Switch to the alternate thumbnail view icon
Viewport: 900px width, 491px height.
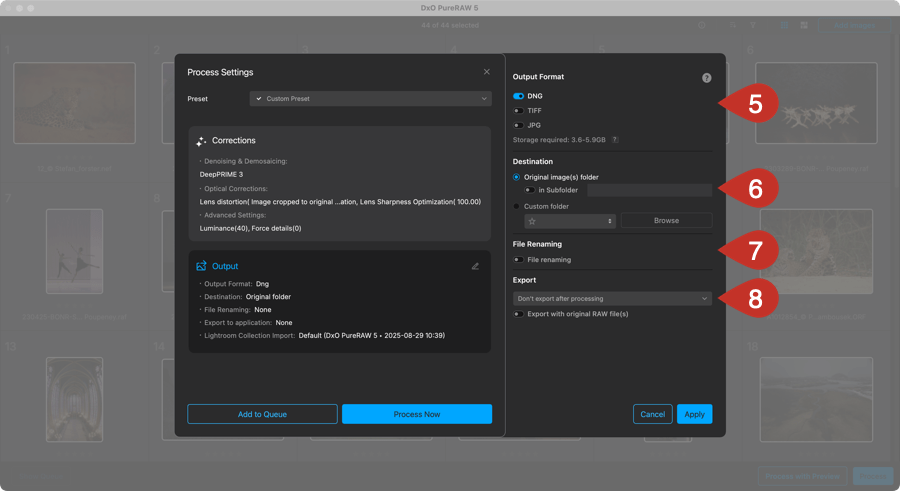[804, 25]
